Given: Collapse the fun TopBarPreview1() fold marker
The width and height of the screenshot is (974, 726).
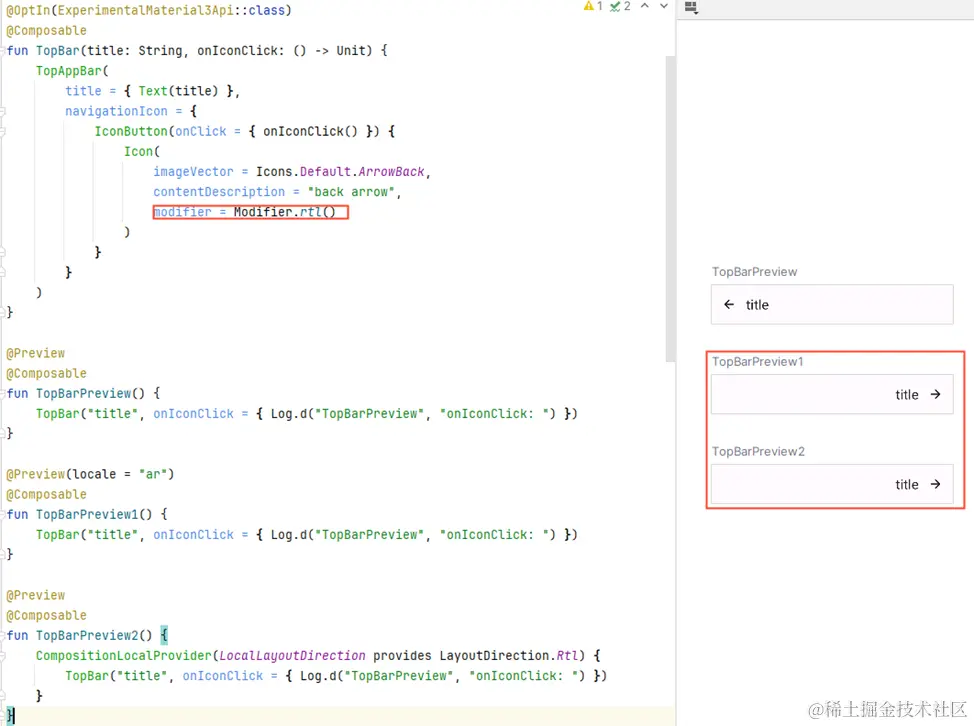Looking at the screenshot, I should [x=3, y=515].
